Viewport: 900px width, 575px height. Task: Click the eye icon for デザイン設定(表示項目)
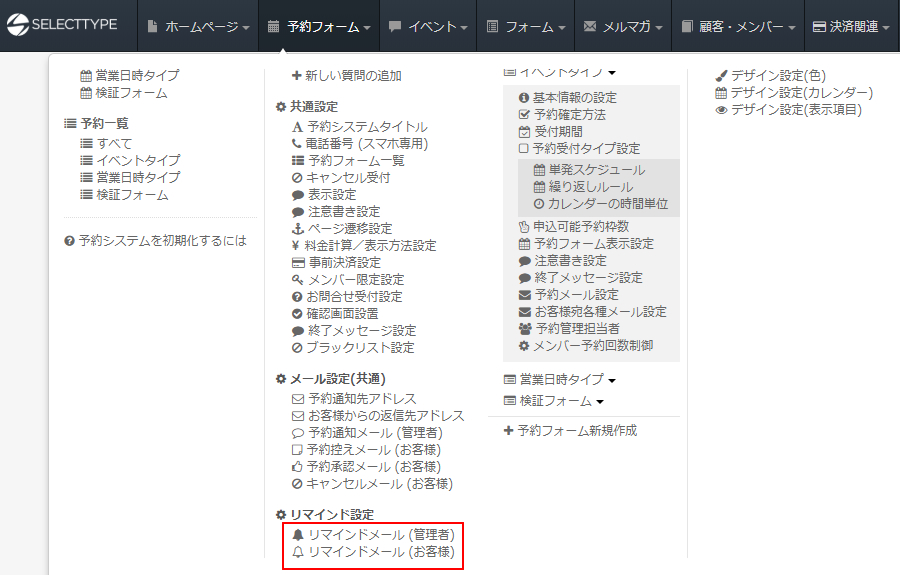[x=721, y=110]
